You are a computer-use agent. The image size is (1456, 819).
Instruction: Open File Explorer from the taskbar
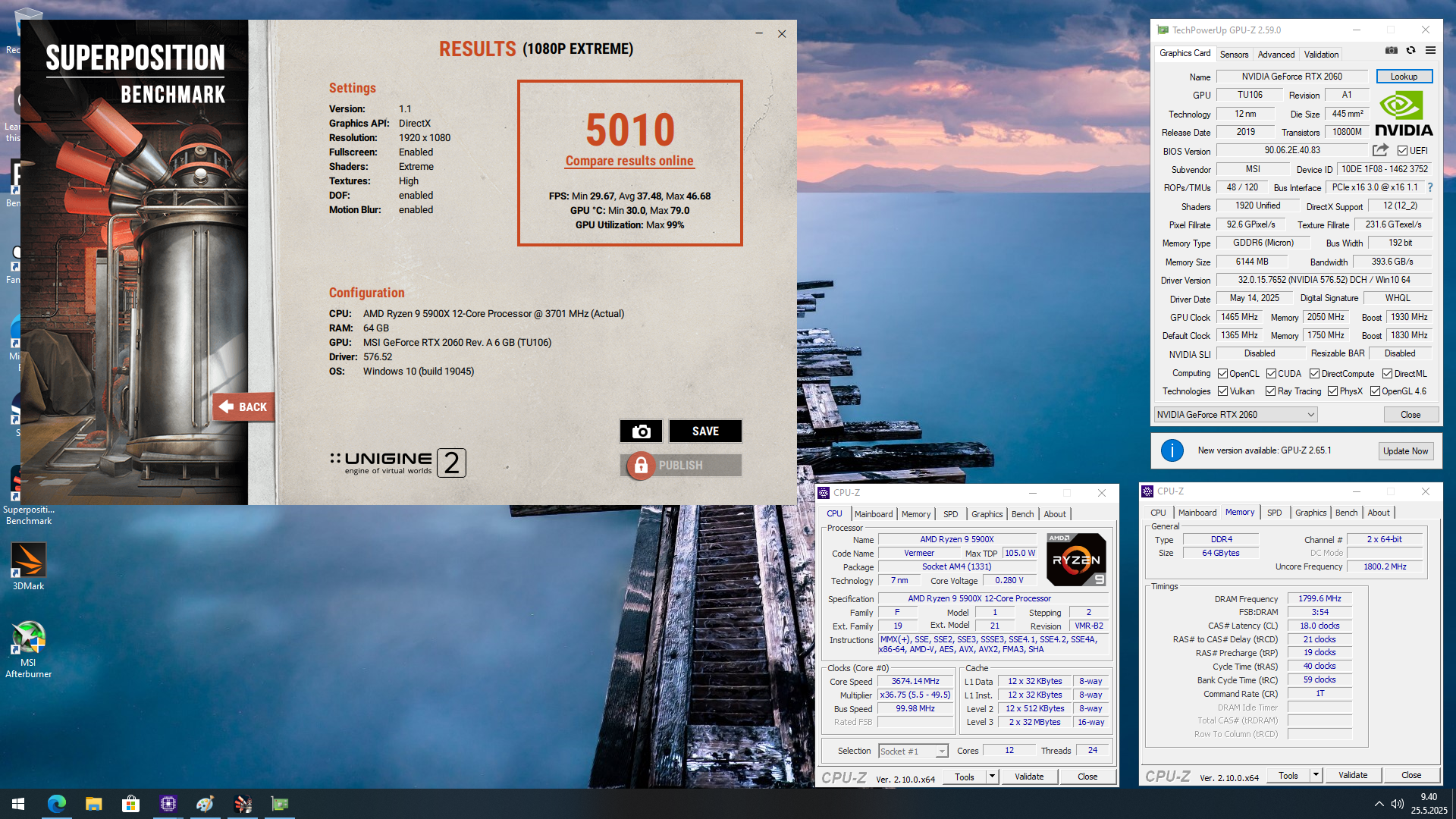tap(93, 804)
